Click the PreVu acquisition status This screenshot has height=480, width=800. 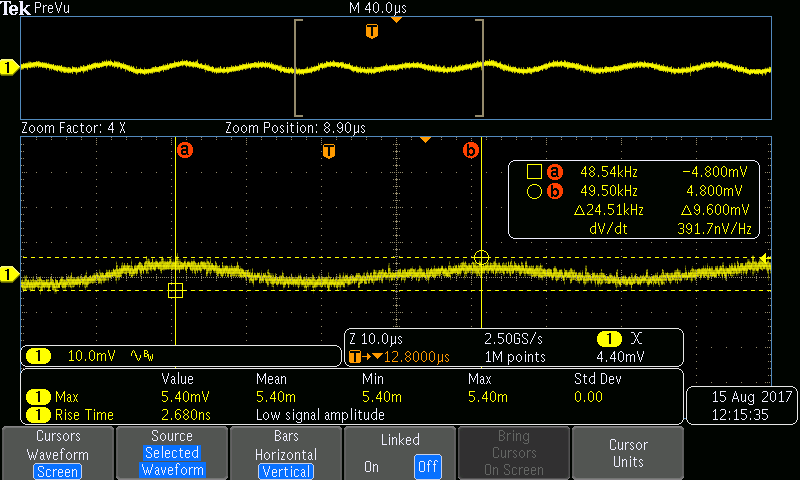pyautogui.click(x=52, y=8)
